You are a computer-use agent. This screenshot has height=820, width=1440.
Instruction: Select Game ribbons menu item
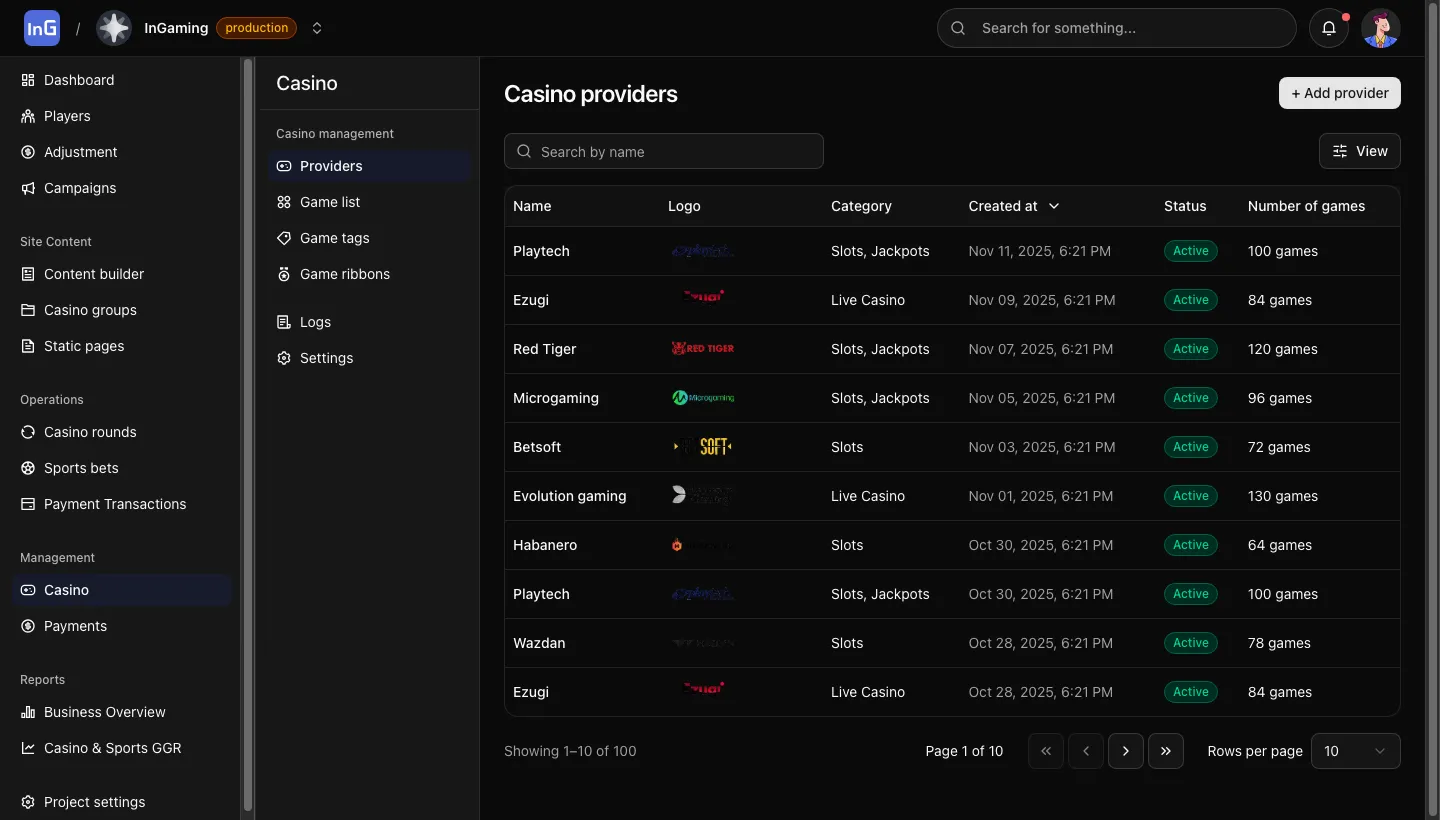click(344, 274)
